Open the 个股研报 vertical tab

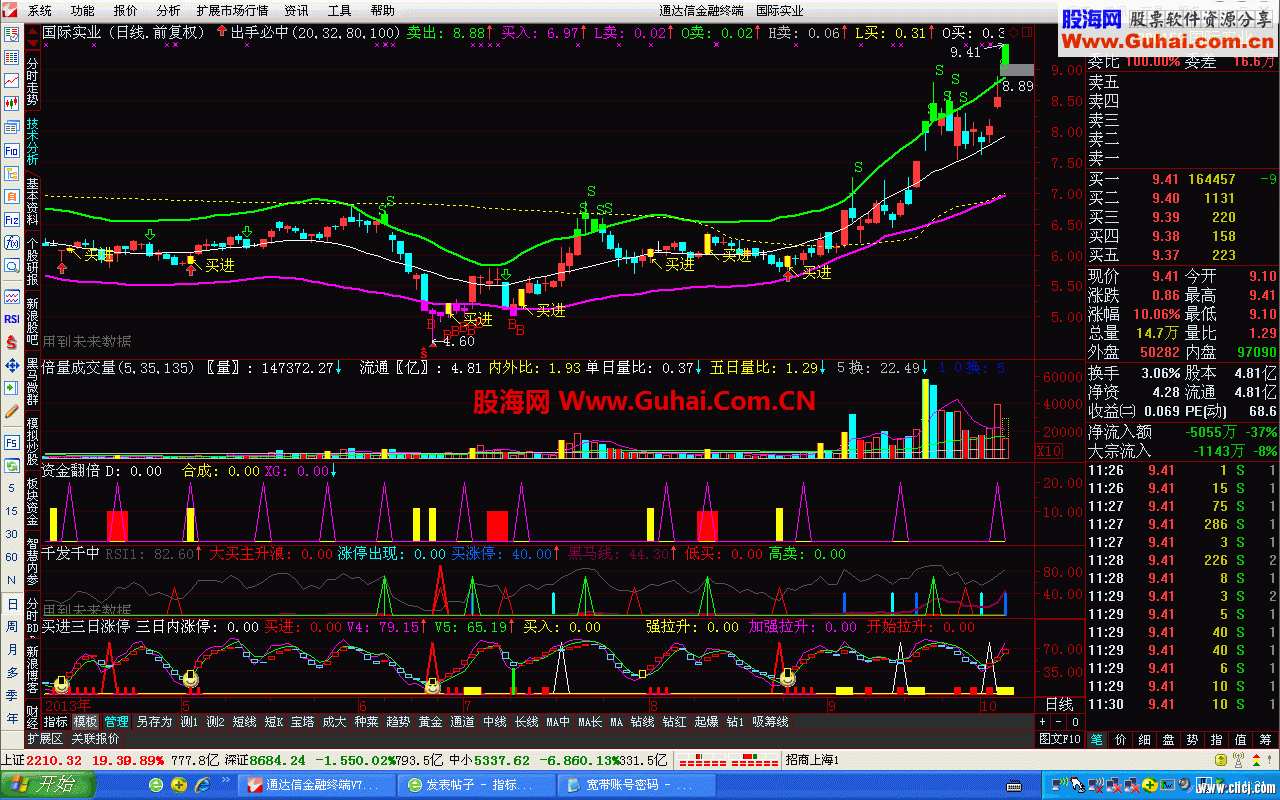point(33,262)
